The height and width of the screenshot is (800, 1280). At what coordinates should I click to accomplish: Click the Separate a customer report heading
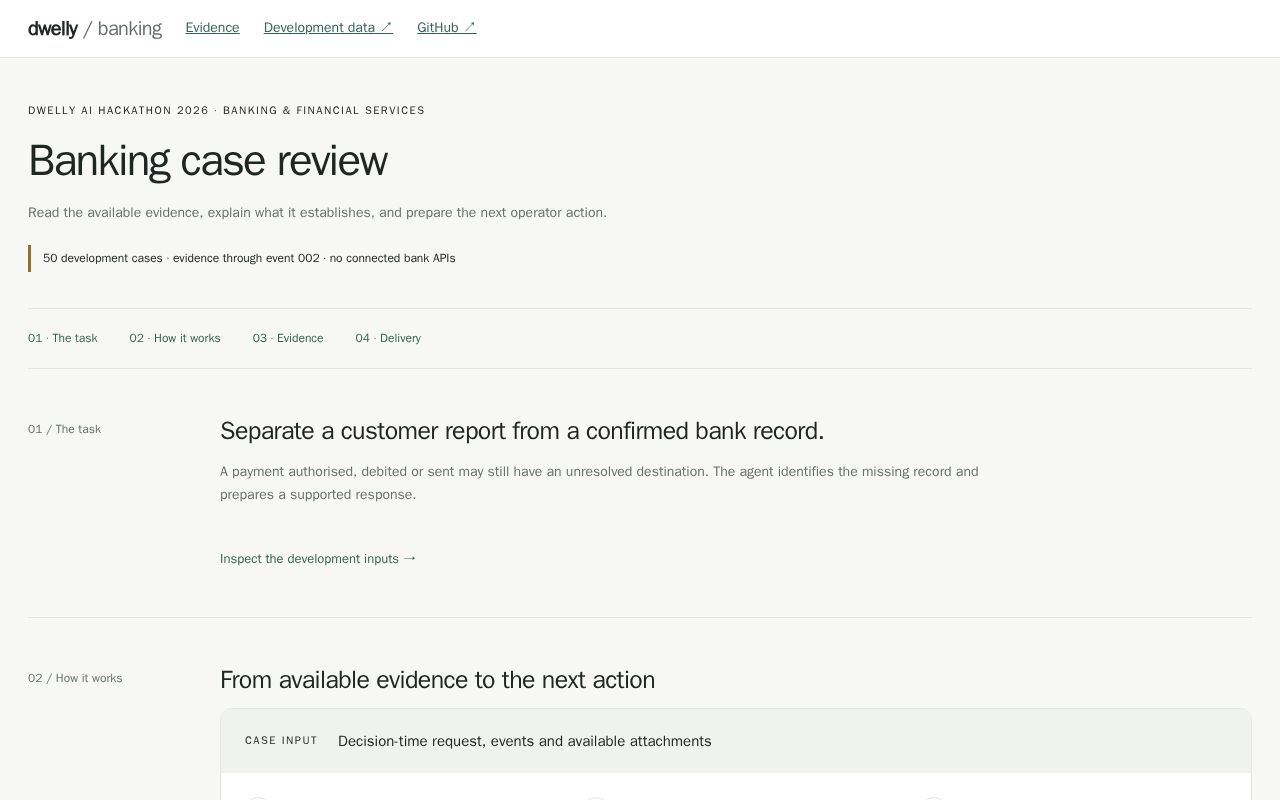pos(522,431)
